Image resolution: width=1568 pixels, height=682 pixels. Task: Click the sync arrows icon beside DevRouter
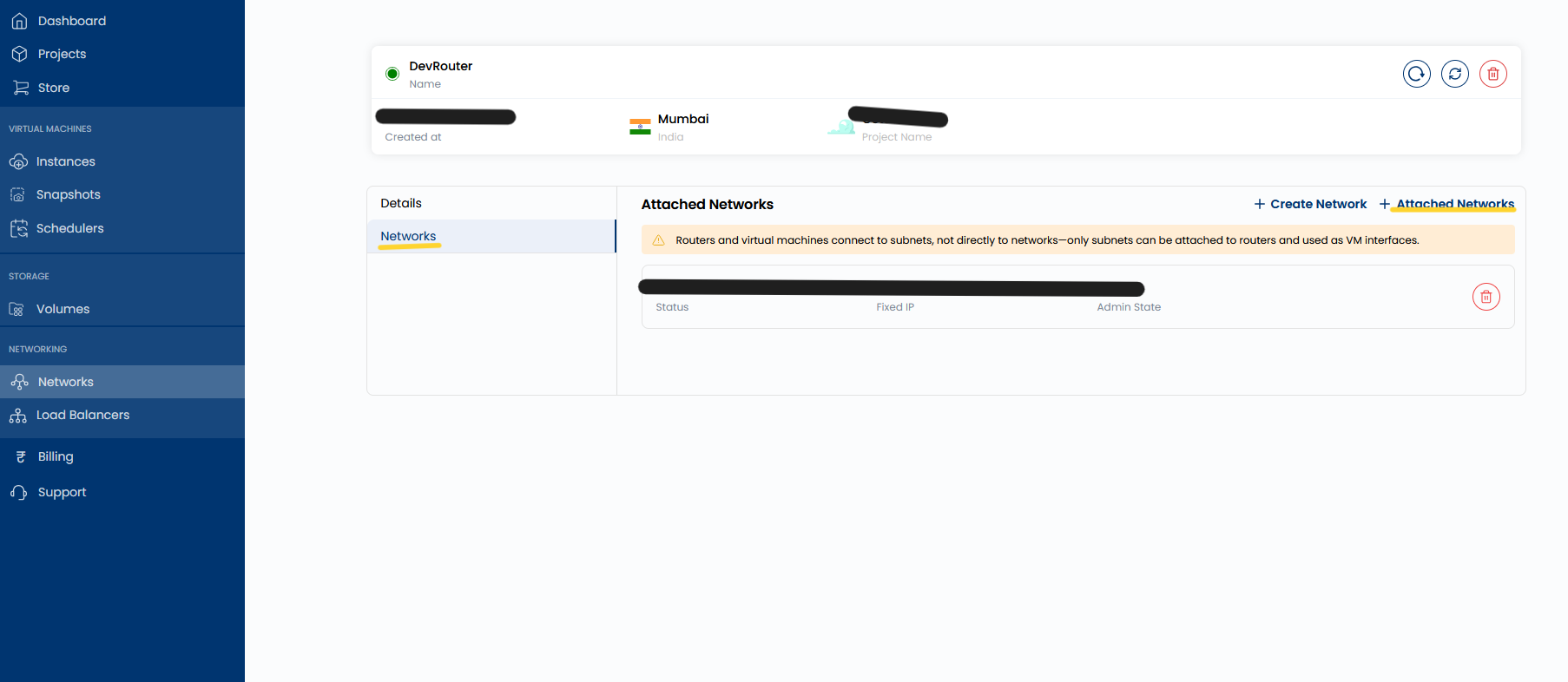click(x=1454, y=74)
